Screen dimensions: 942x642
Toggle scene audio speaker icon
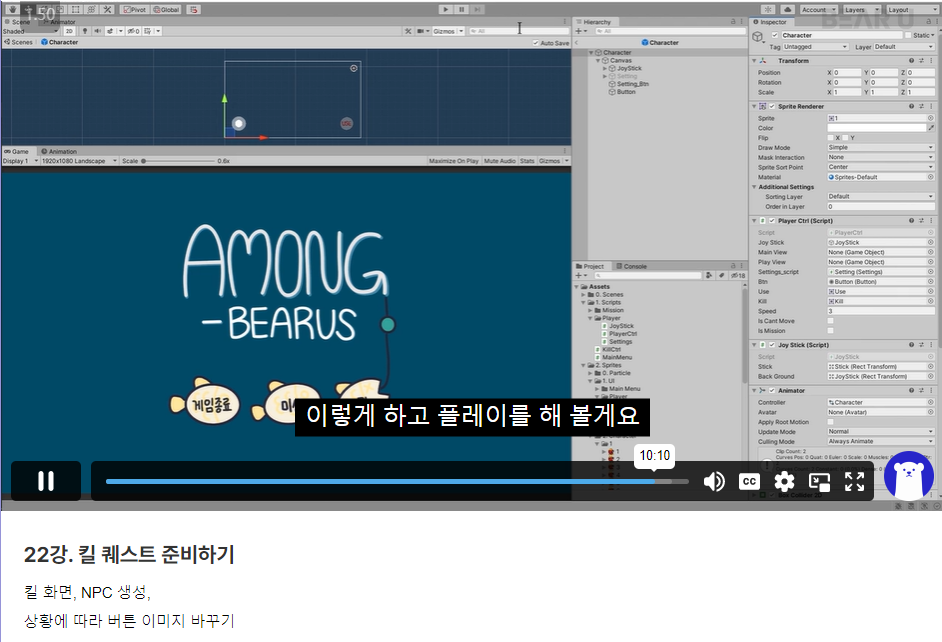tap(97, 31)
